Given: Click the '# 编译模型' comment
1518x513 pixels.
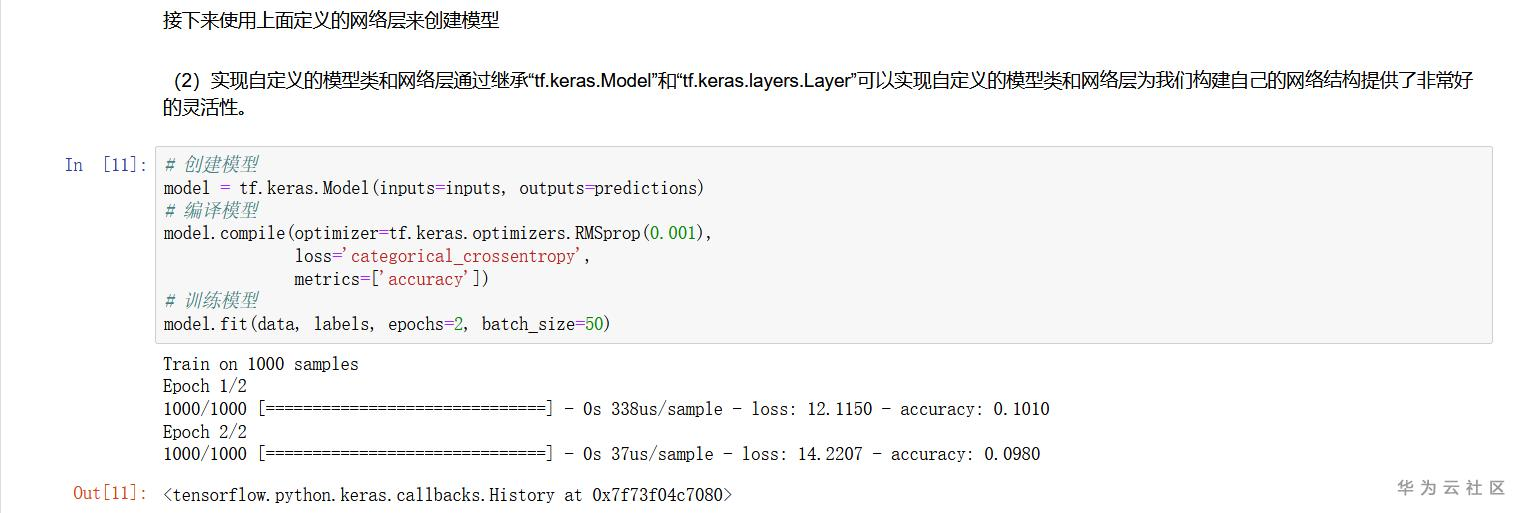Looking at the screenshot, I should [211, 210].
